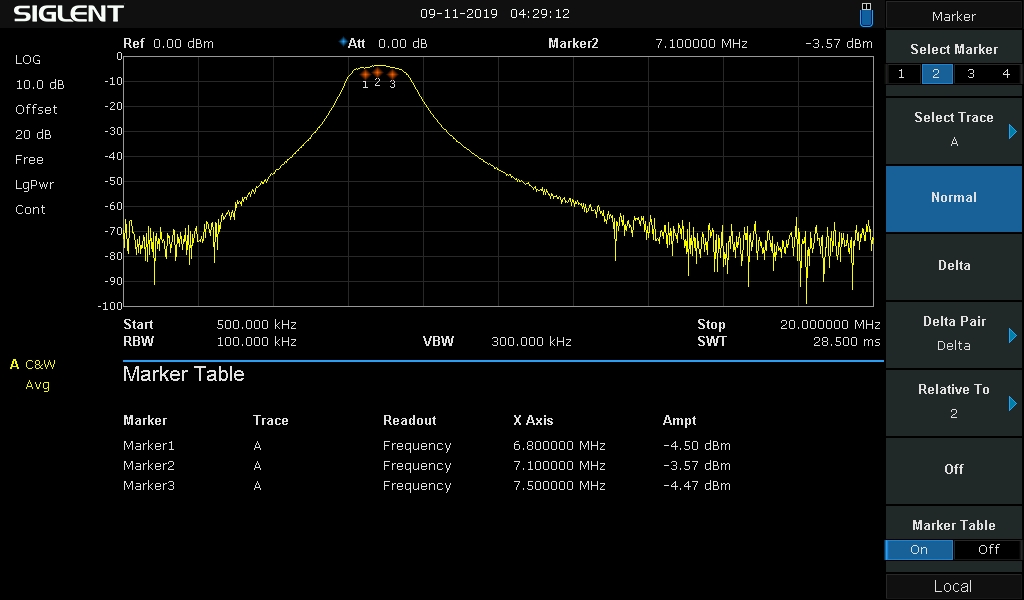Click the trace A C&W Avg indicator

[x=33, y=374]
